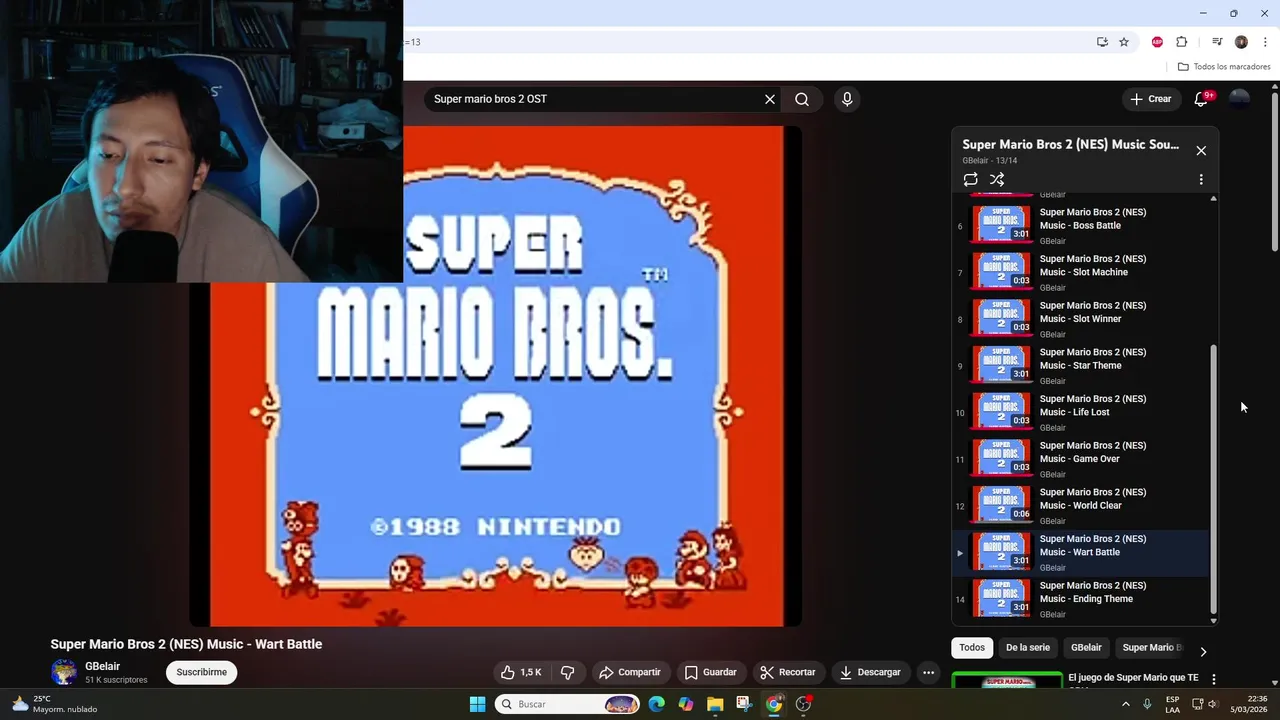This screenshot has width=1280, height=720.
Task: Switch to Chrome in the taskbar
Action: point(774,704)
